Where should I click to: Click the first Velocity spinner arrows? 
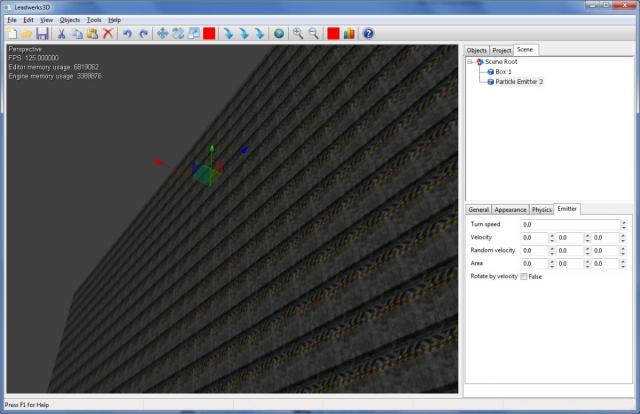551,237
